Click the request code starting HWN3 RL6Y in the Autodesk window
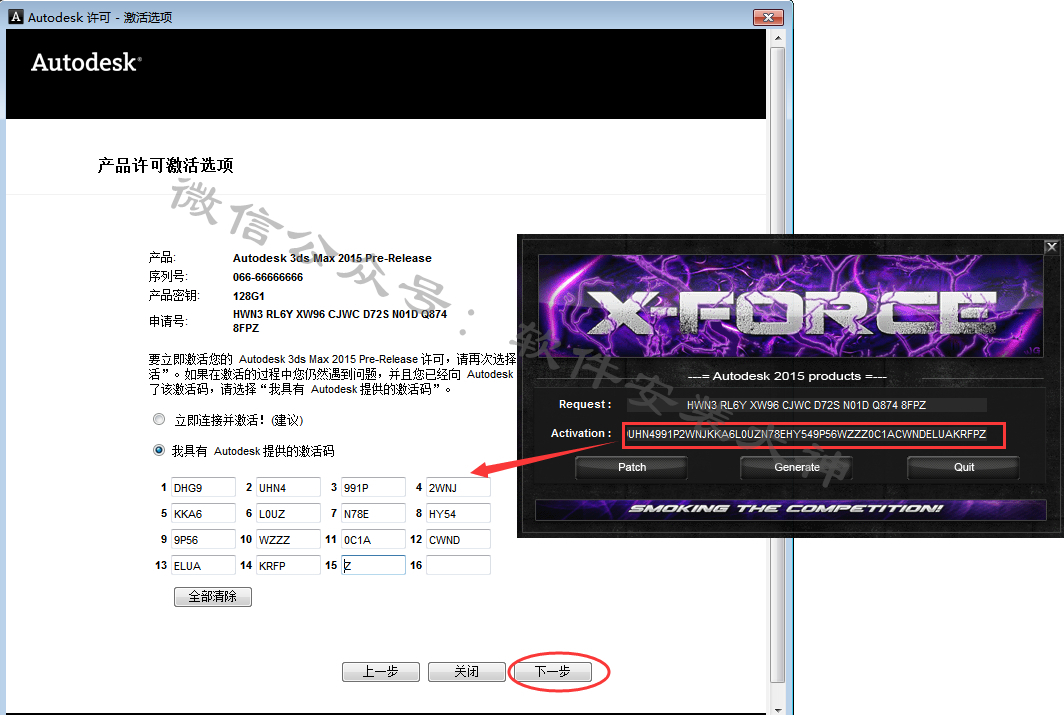This screenshot has width=1064, height=715. point(340,321)
